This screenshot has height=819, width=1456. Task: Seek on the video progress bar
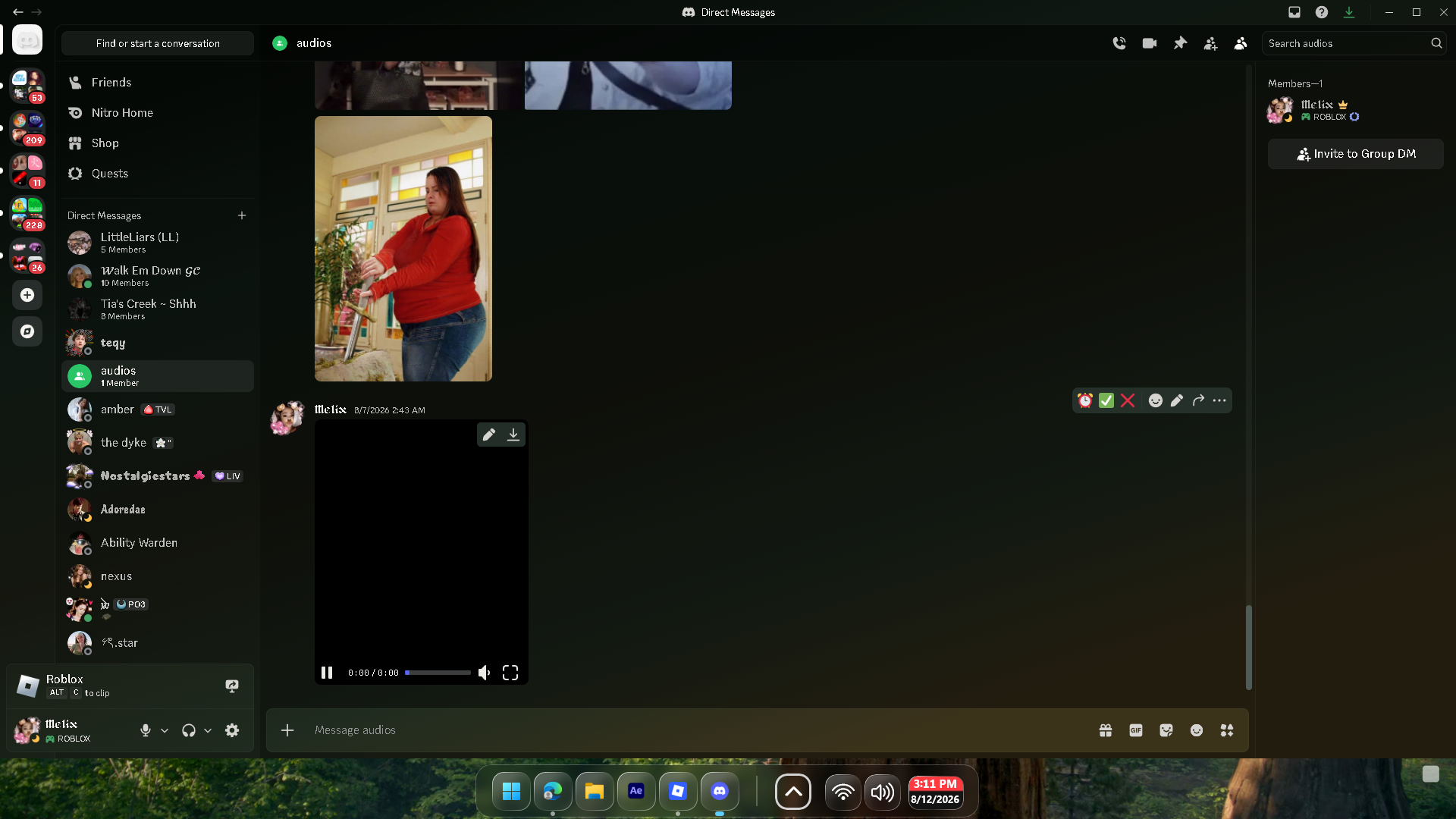click(x=438, y=673)
